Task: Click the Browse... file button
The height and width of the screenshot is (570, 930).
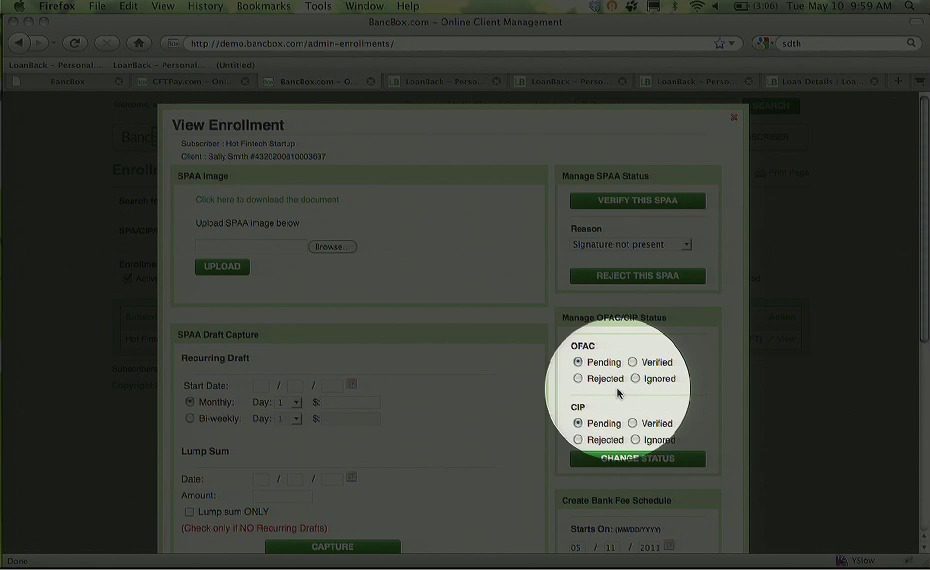Action: tap(332, 247)
